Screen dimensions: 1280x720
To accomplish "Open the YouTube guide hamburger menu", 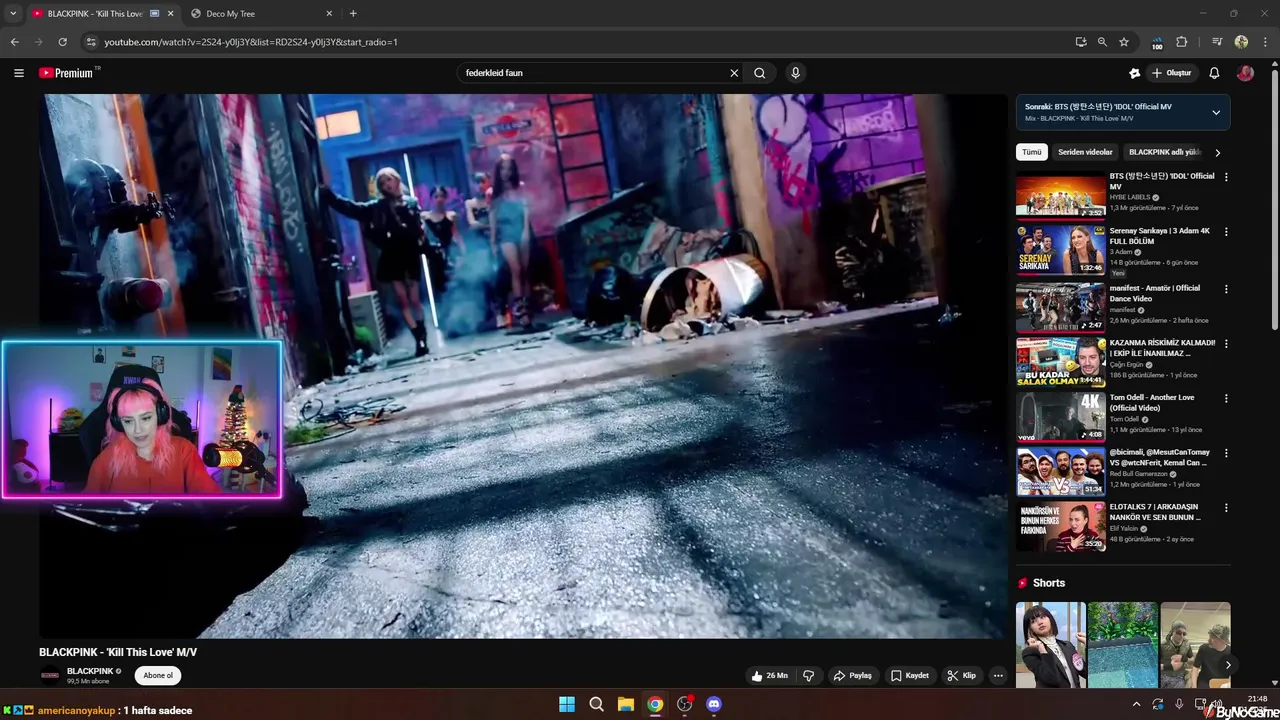I will click(19, 73).
